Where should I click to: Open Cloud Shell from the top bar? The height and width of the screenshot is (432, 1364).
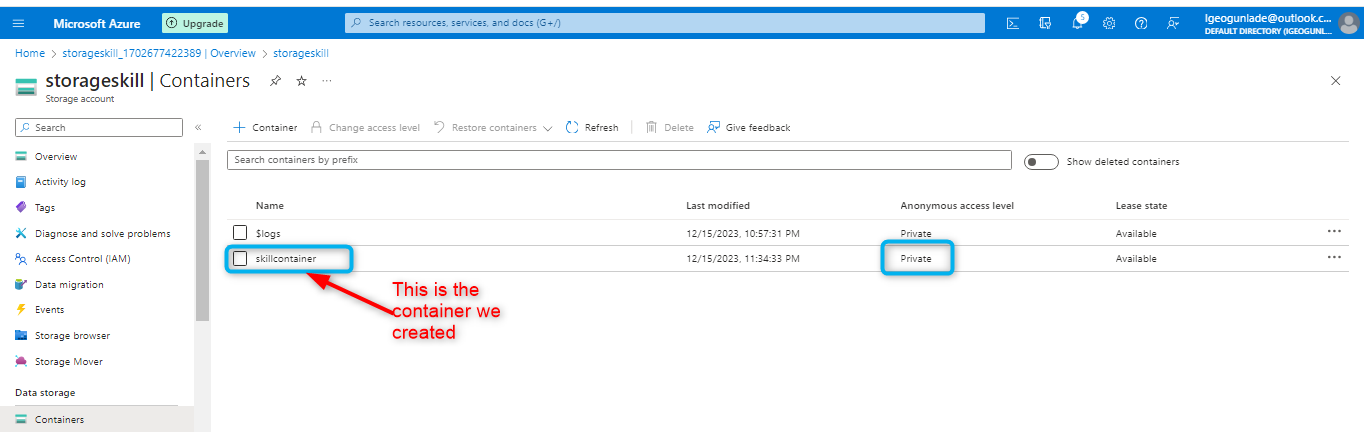pyautogui.click(x=1013, y=23)
